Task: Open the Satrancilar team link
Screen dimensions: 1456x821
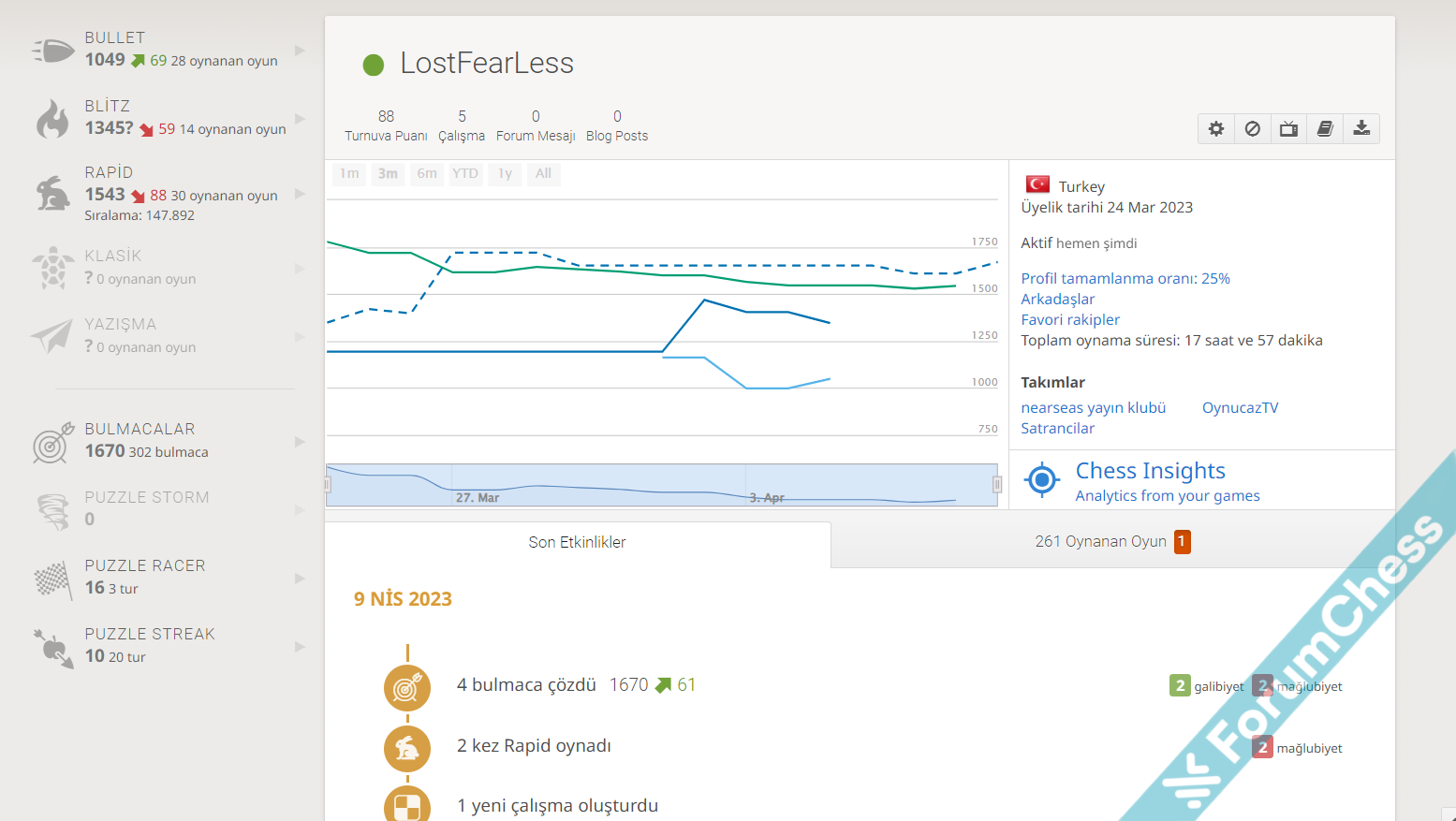Action: [x=1057, y=429]
